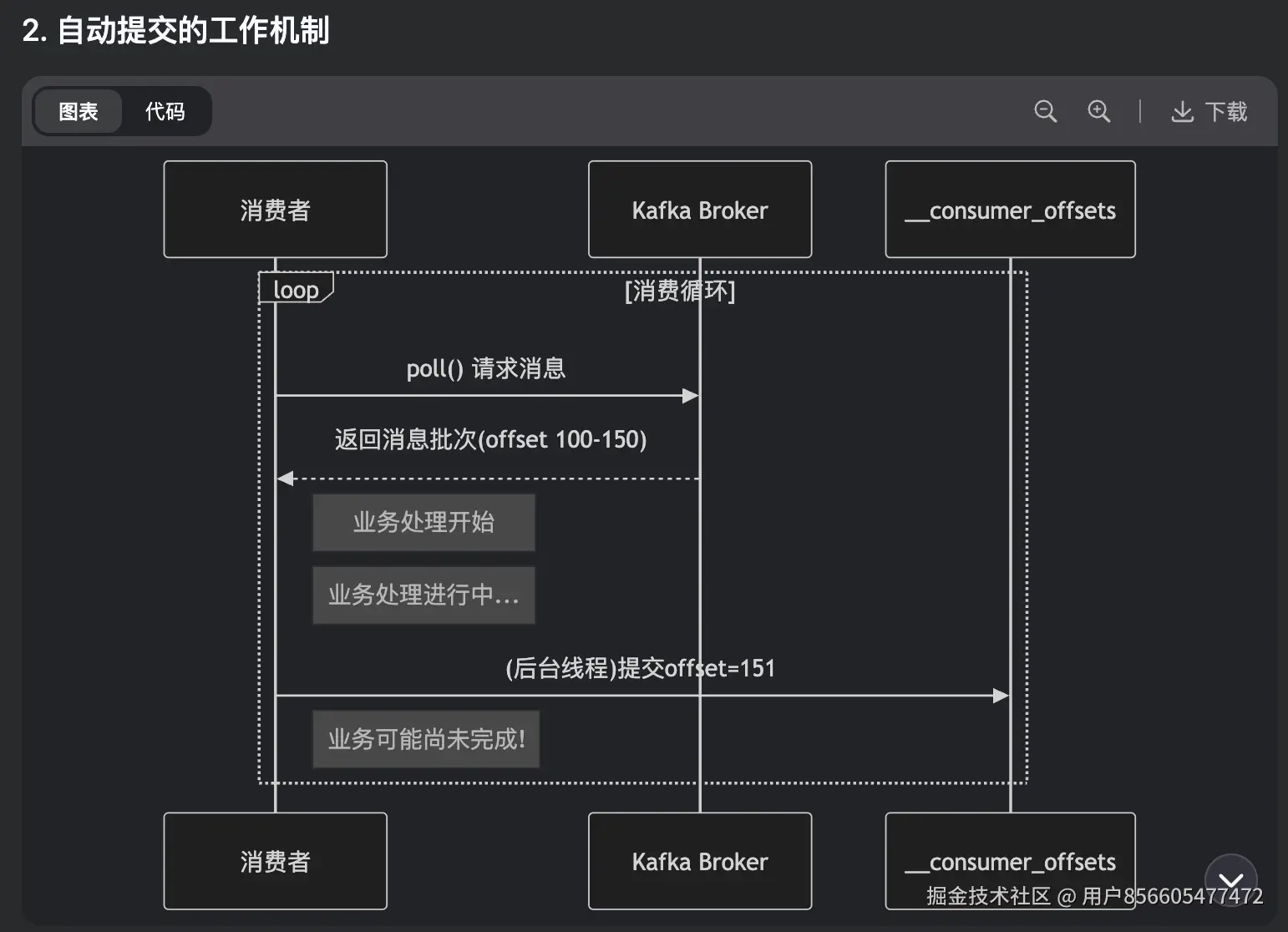Click the 业务处理进行中... note
Image resolution: width=1288 pixels, height=932 pixels.
pos(423,595)
